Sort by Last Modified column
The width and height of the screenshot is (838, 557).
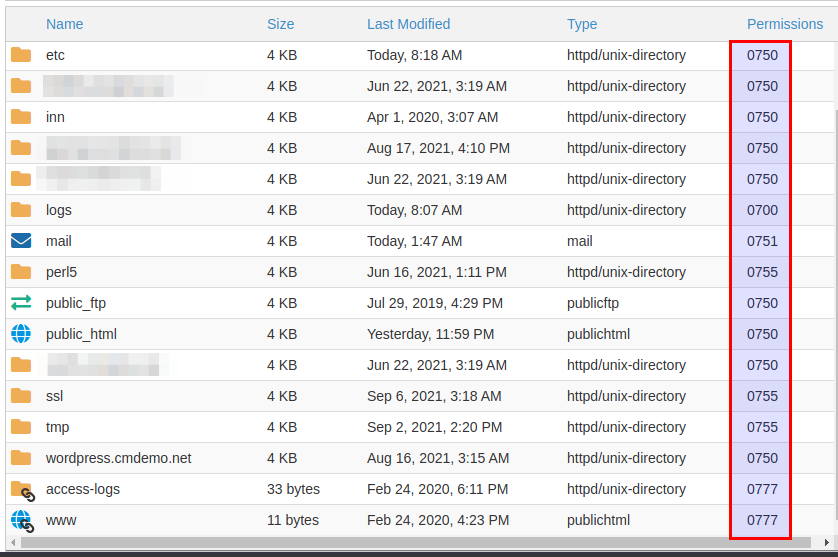408,24
